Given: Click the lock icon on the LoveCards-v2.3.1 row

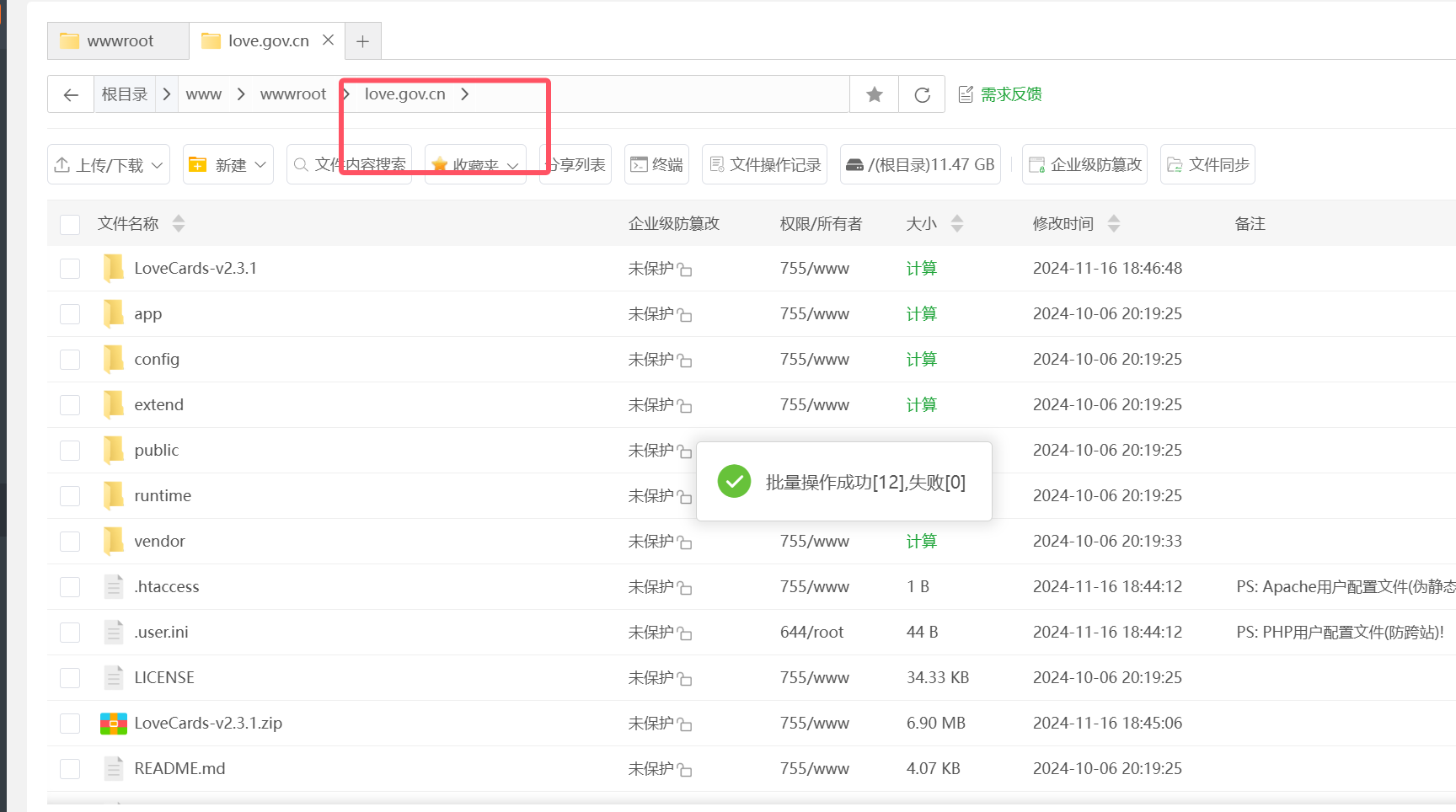Looking at the screenshot, I should pos(685,270).
